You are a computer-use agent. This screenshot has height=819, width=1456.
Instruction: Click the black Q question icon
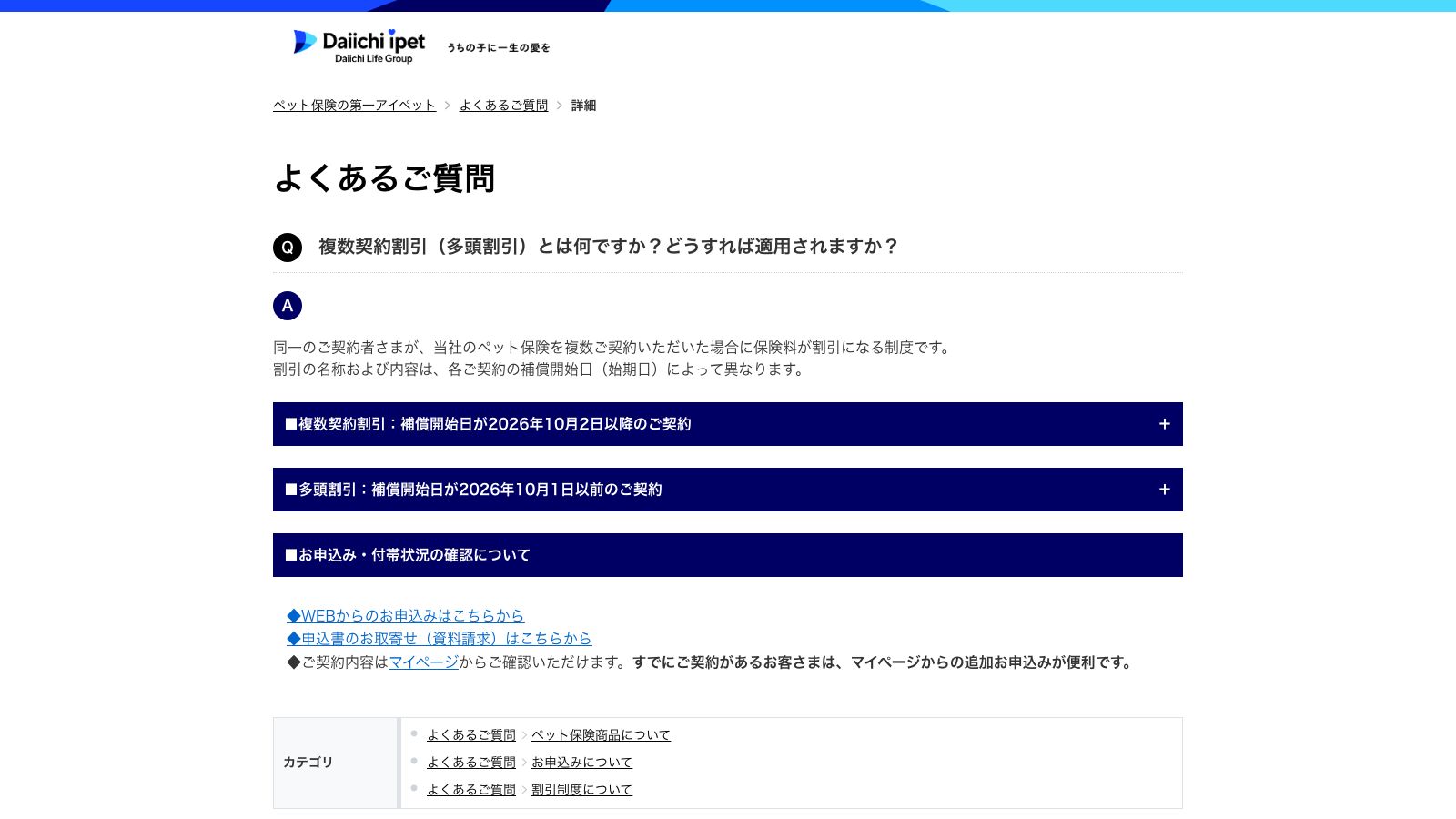[288, 247]
